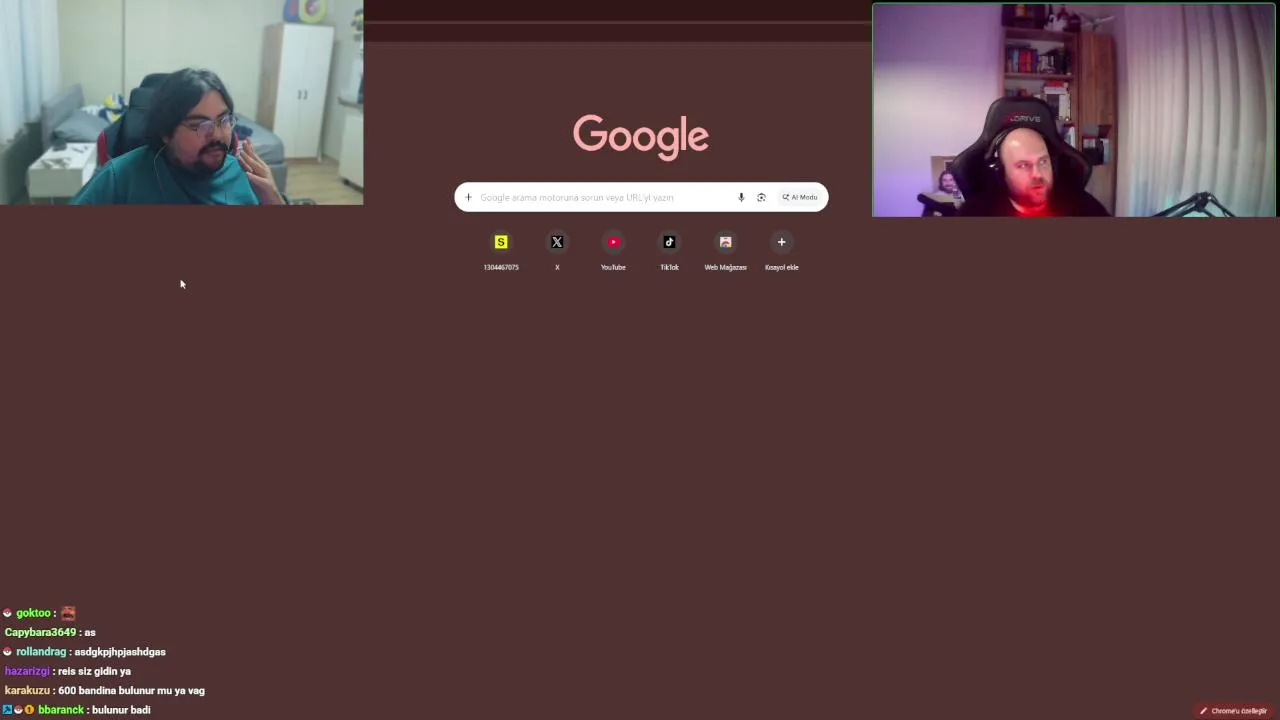Image resolution: width=1280 pixels, height=720 pixels.
Task: Click chat username goktoo
Action: tap(33, 613)
